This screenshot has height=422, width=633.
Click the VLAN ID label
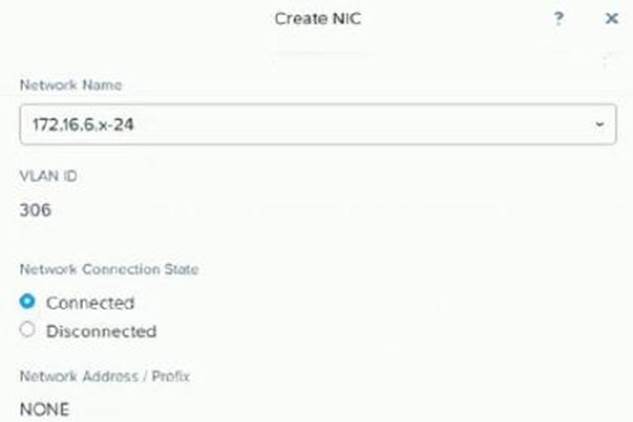click(48, 176)
